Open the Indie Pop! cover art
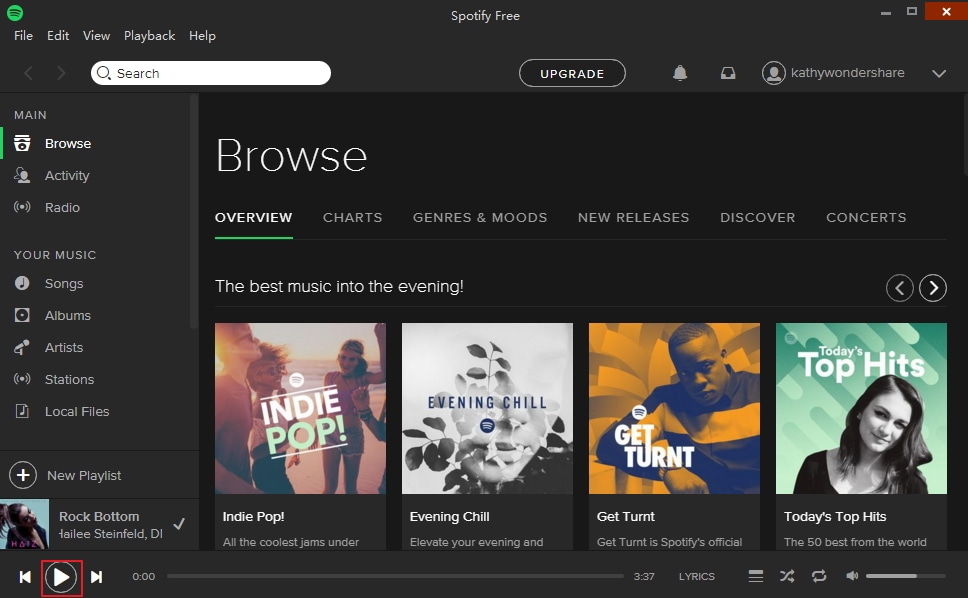Viewport: 968px width, 598px height. [x=301, y=408]
